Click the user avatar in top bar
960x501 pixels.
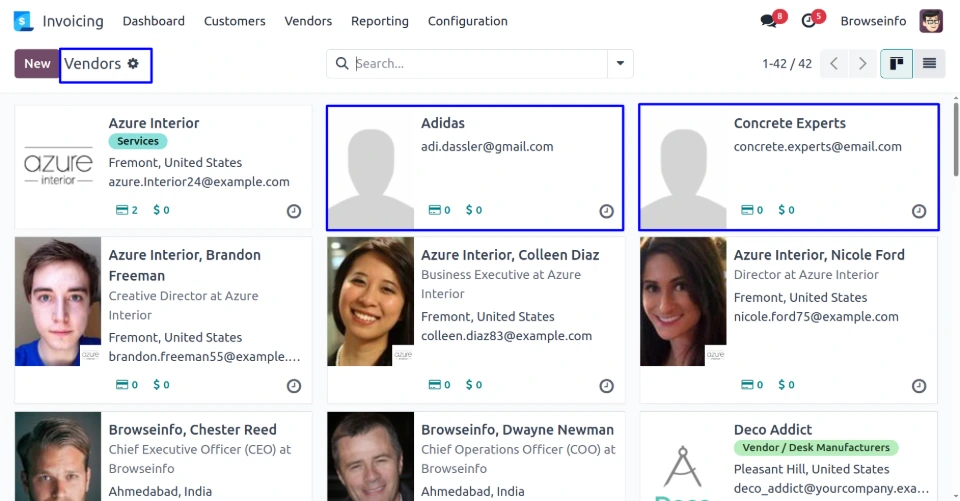[931, 21]
